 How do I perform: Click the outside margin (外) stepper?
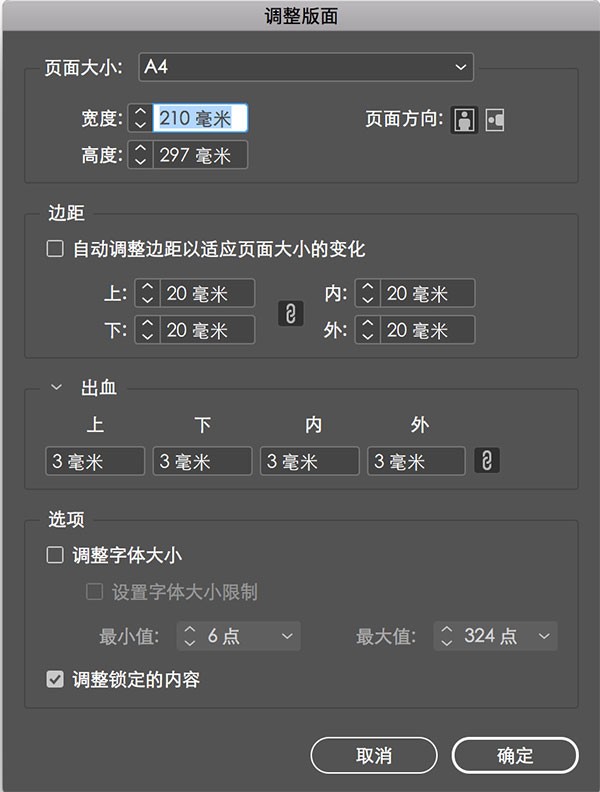pos(367,330)
